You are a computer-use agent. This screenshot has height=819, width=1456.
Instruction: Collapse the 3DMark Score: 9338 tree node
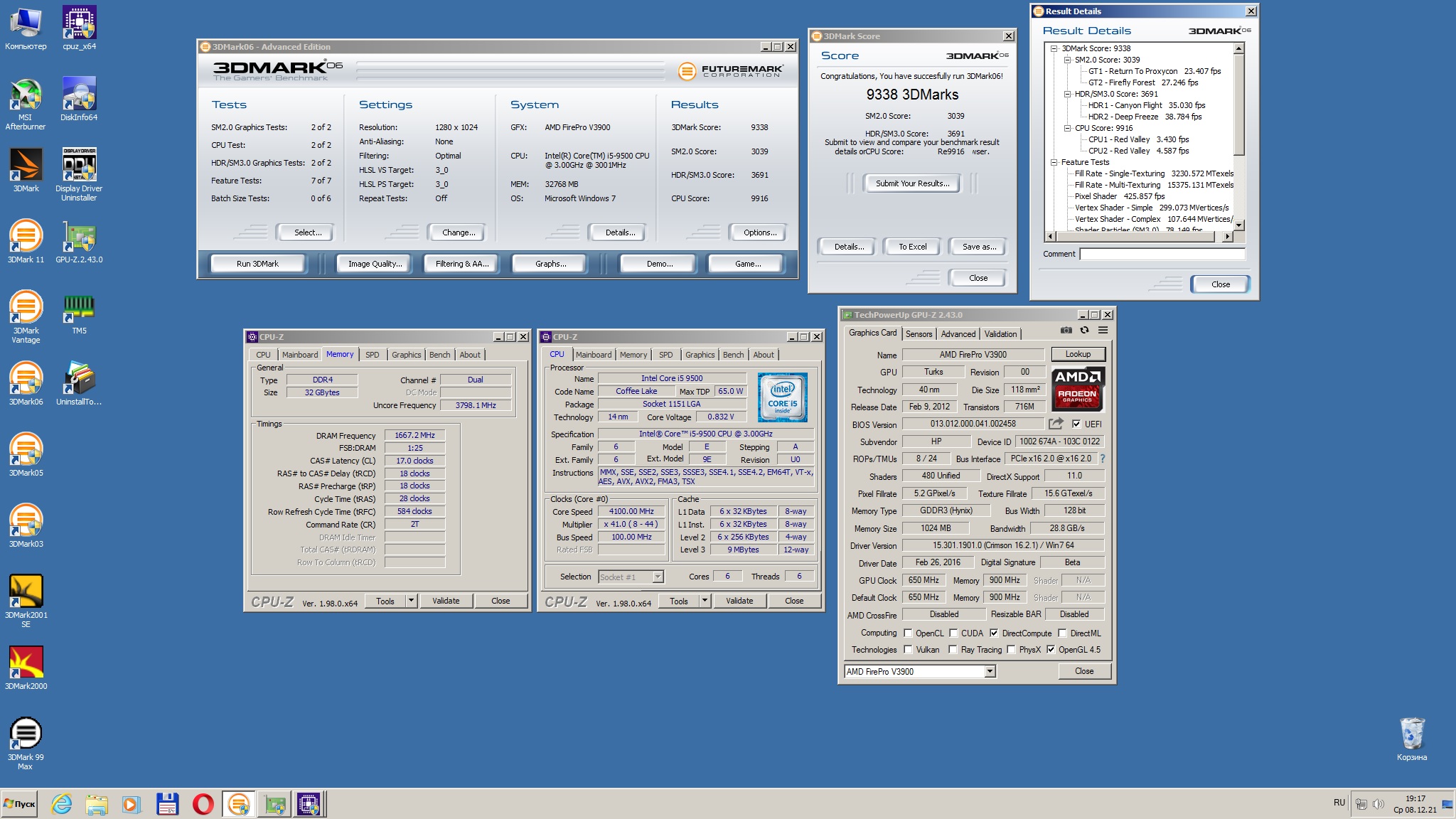click(1054, 48)
